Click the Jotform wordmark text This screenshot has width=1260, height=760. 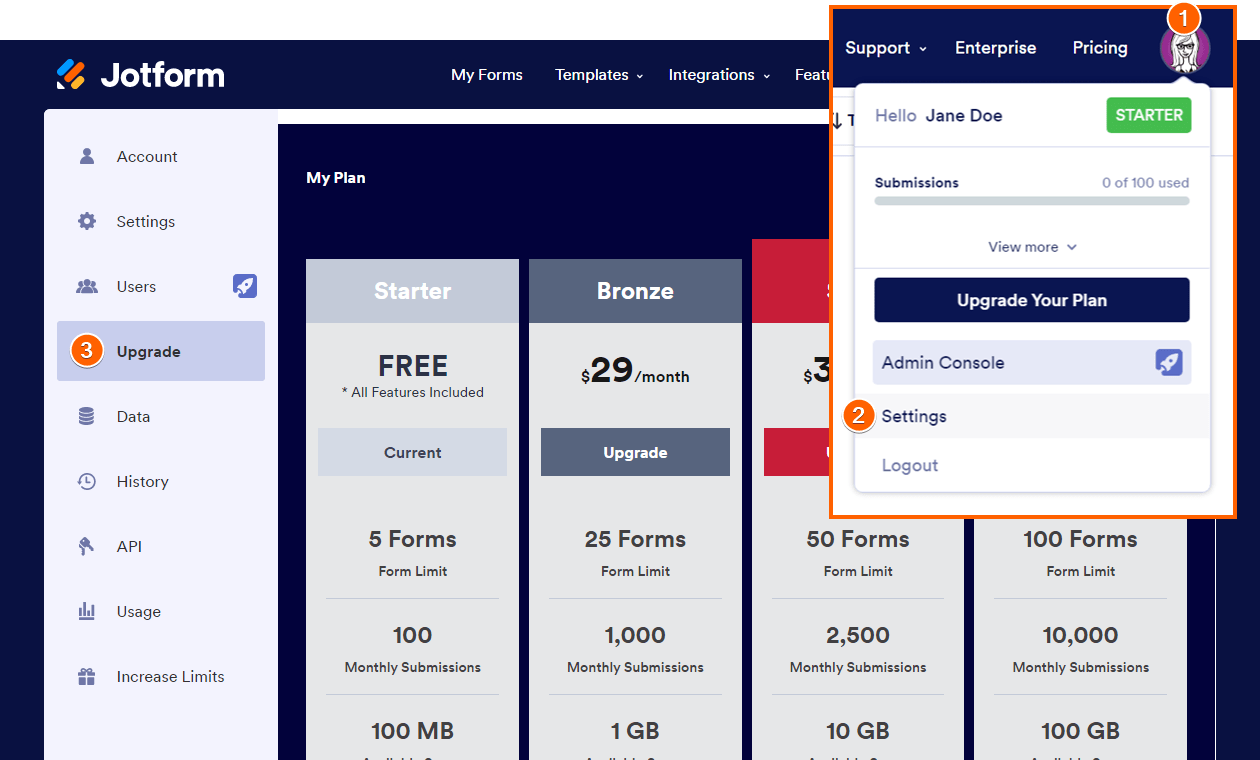[x=162, y=75]
